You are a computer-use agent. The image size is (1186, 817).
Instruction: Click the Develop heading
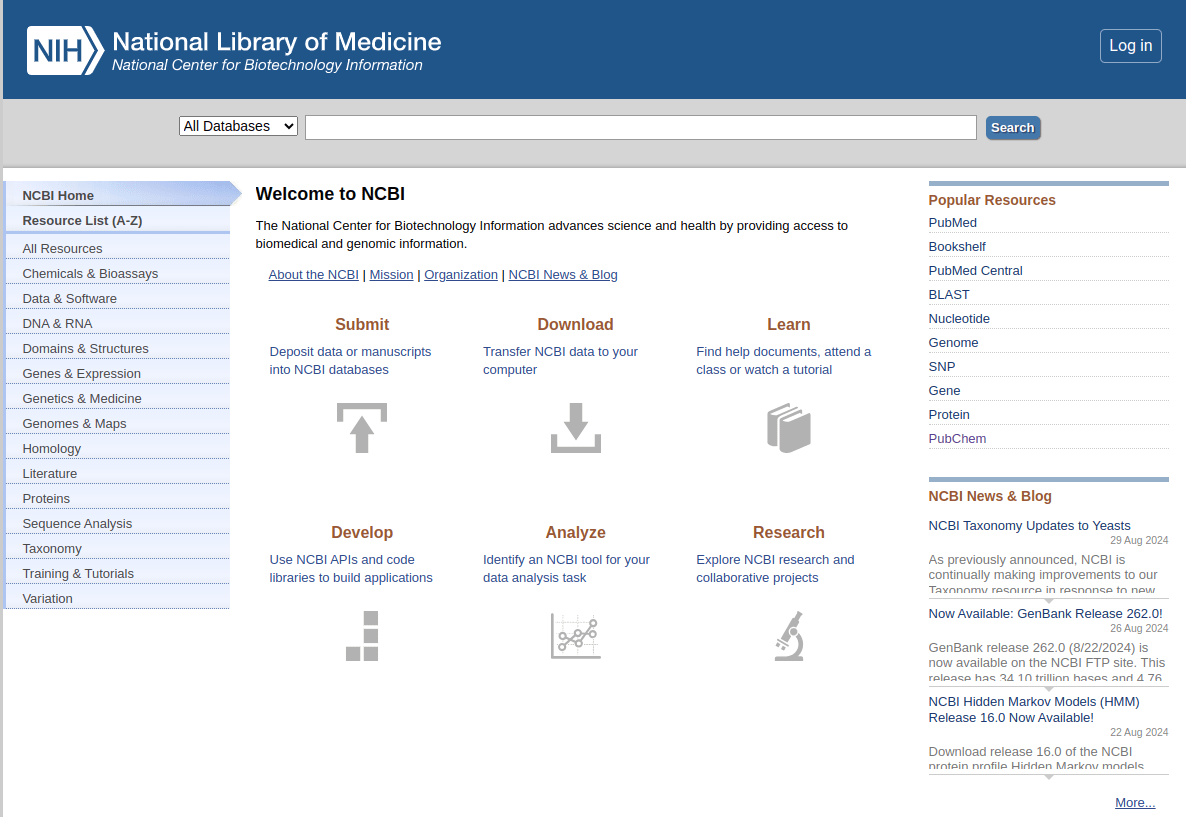[362, 532]
